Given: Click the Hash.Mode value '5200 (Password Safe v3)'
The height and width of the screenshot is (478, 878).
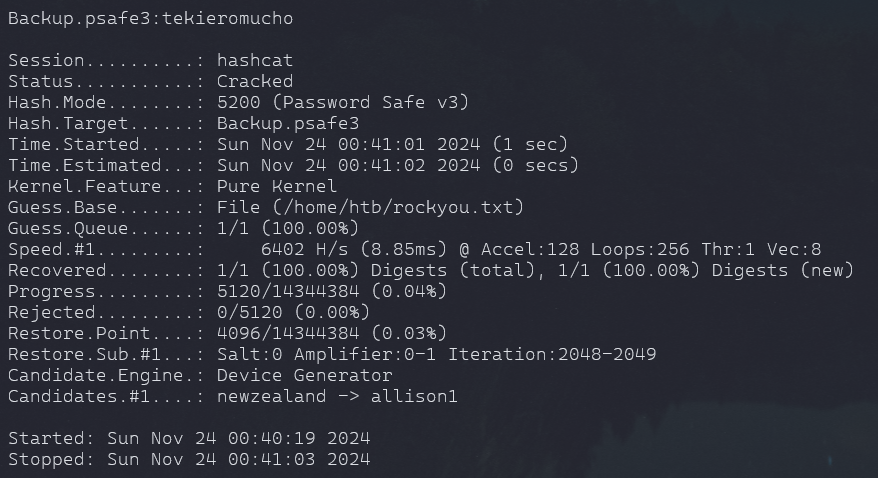Looking at the screenshot, I should [x=343, y=102].
